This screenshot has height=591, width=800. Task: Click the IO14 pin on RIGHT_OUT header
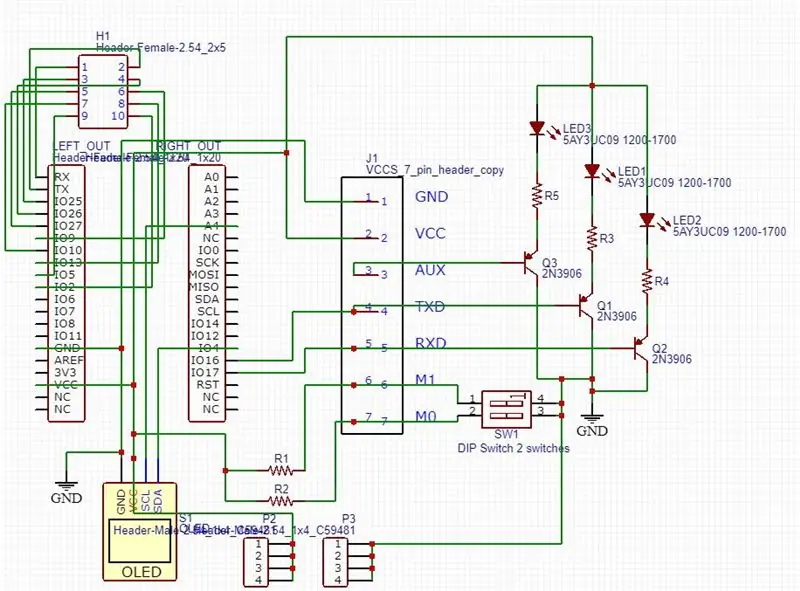tap(205, 324)
